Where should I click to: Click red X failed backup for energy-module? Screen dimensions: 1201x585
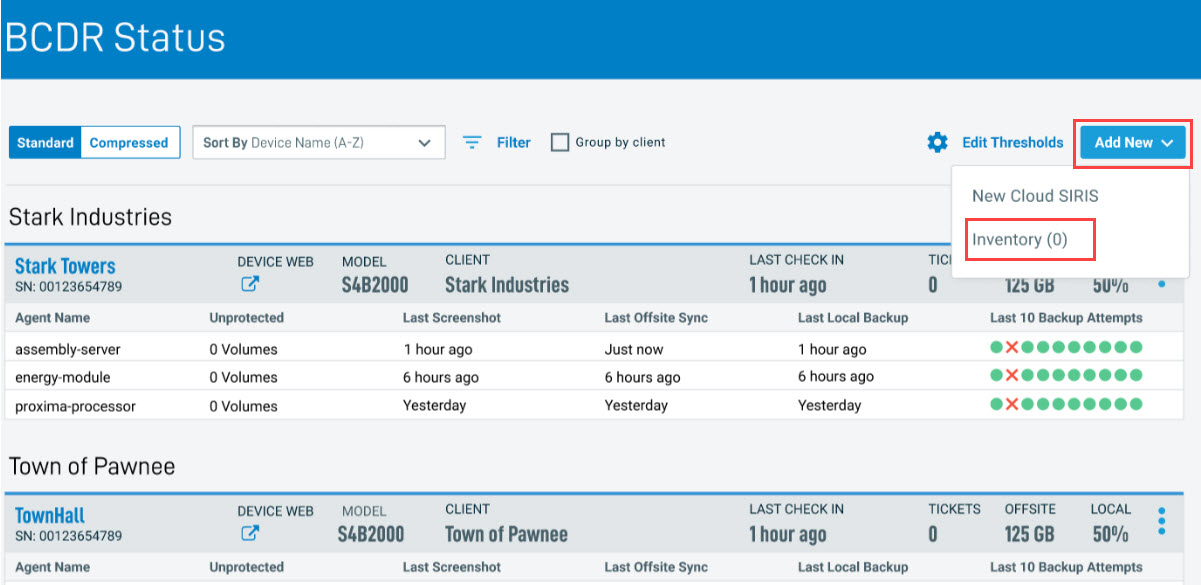tap(1011, 375)
